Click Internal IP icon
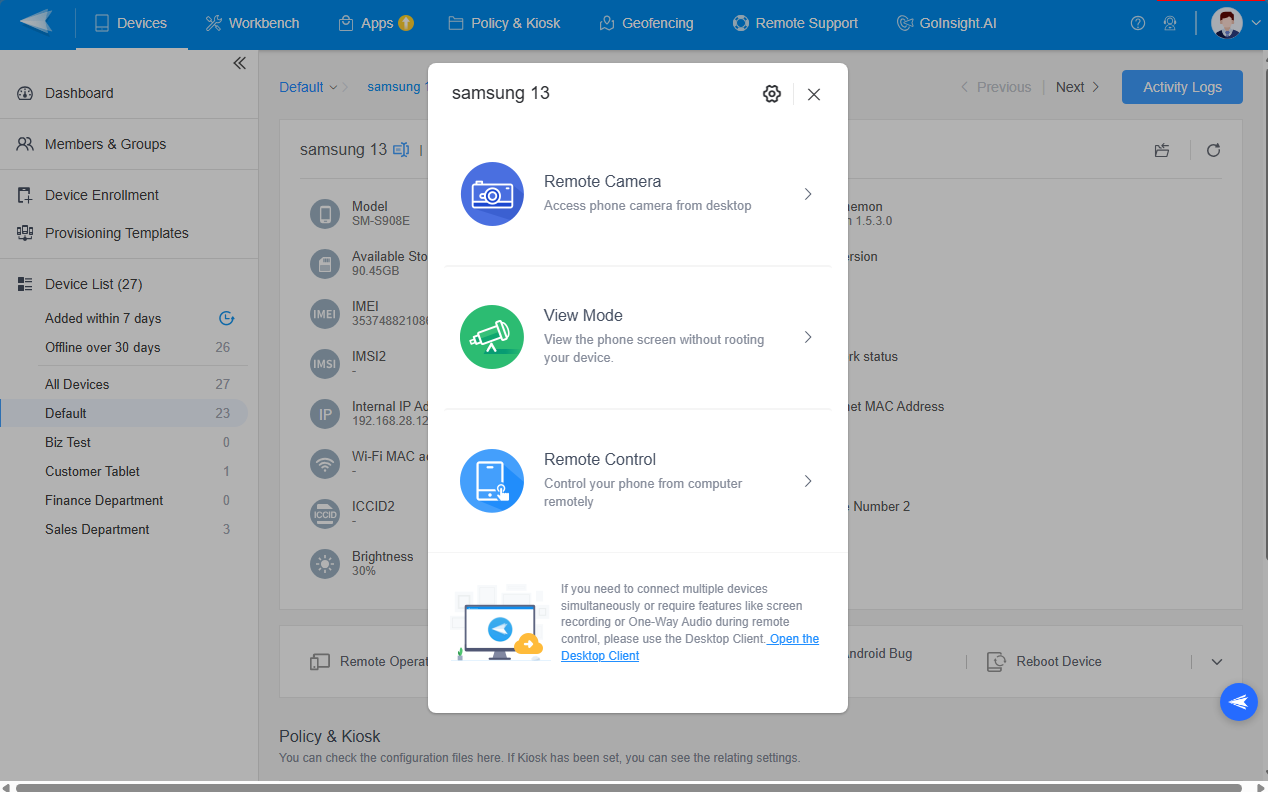 [324, 413]
